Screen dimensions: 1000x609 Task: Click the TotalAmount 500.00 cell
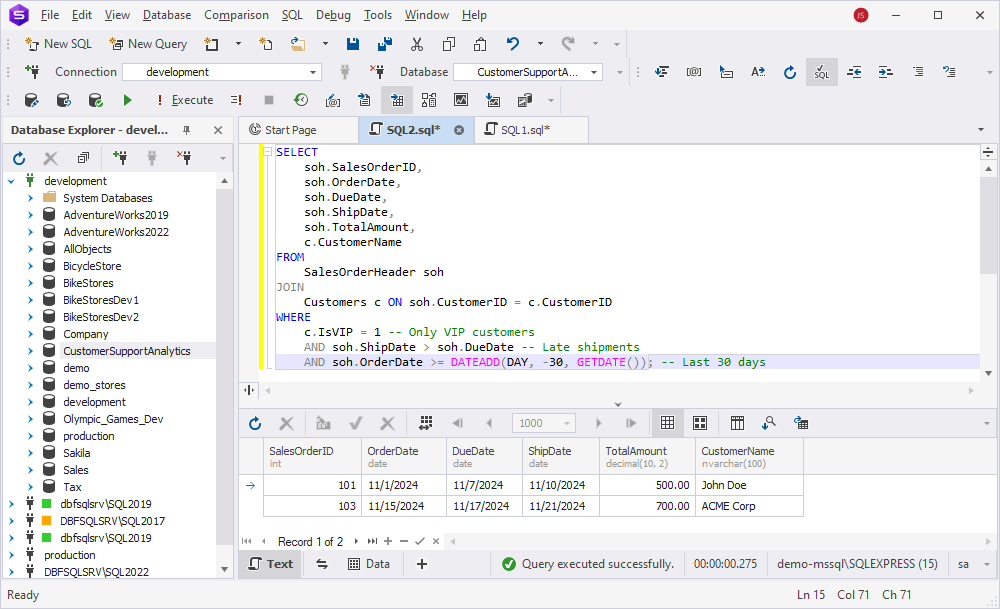(647, 485)
